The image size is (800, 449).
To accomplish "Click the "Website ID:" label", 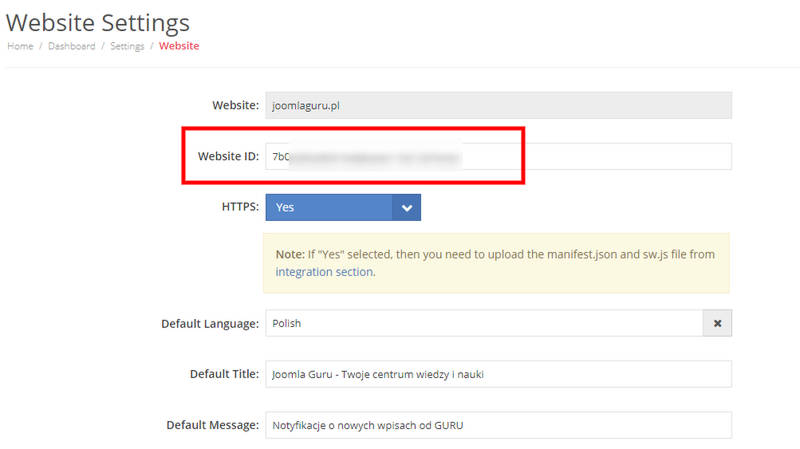I will pyautogui.click(x=228, y=156).
